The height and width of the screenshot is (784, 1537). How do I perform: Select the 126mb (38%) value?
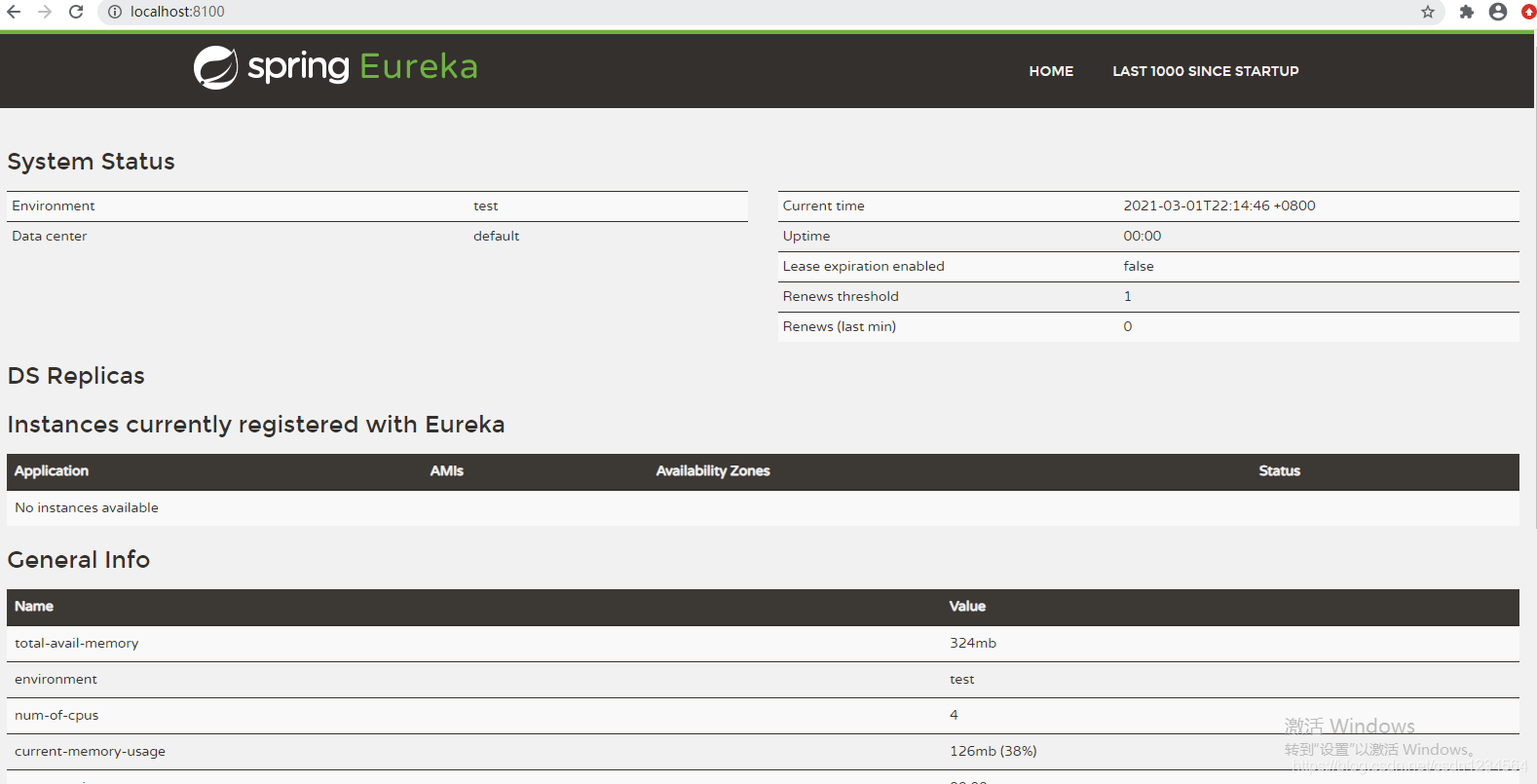coord(993,751)
